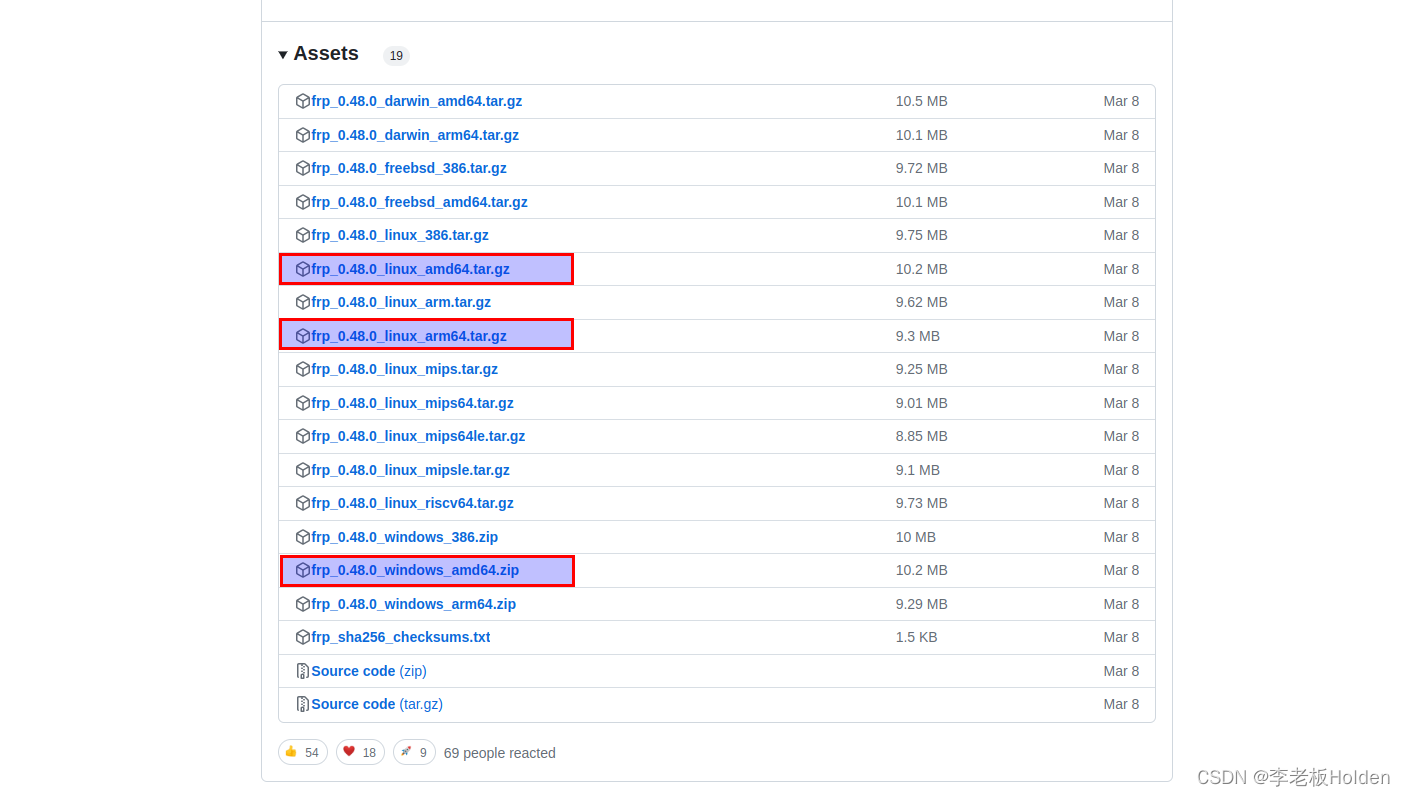Toggle heart reaction with 18
Image resolution: width=1405 pixels, height=796 pixels.
coord(360,752)
